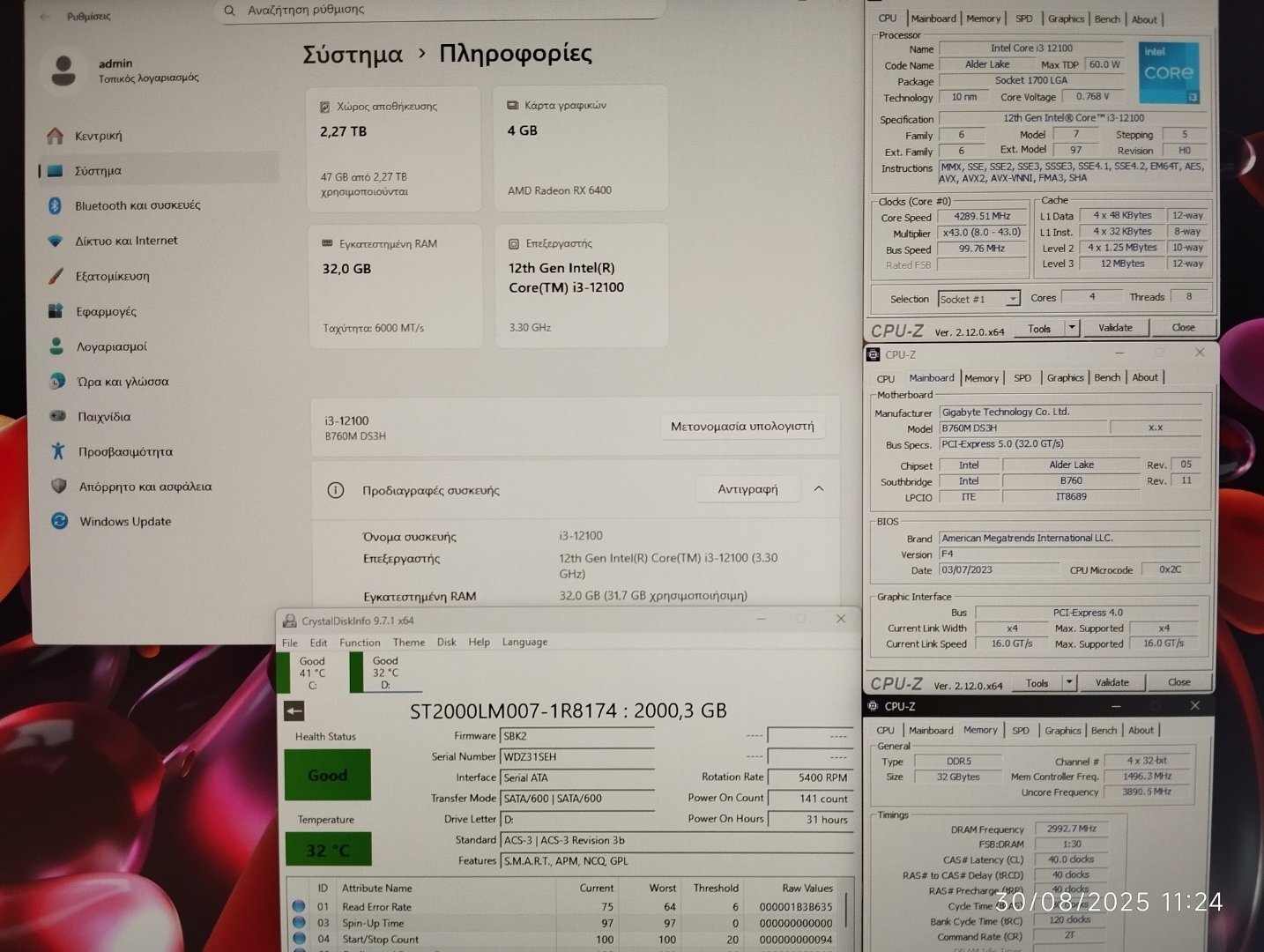Open the Δίκτυο και Internet wifi icon
1264x952 pixels.
56,241
